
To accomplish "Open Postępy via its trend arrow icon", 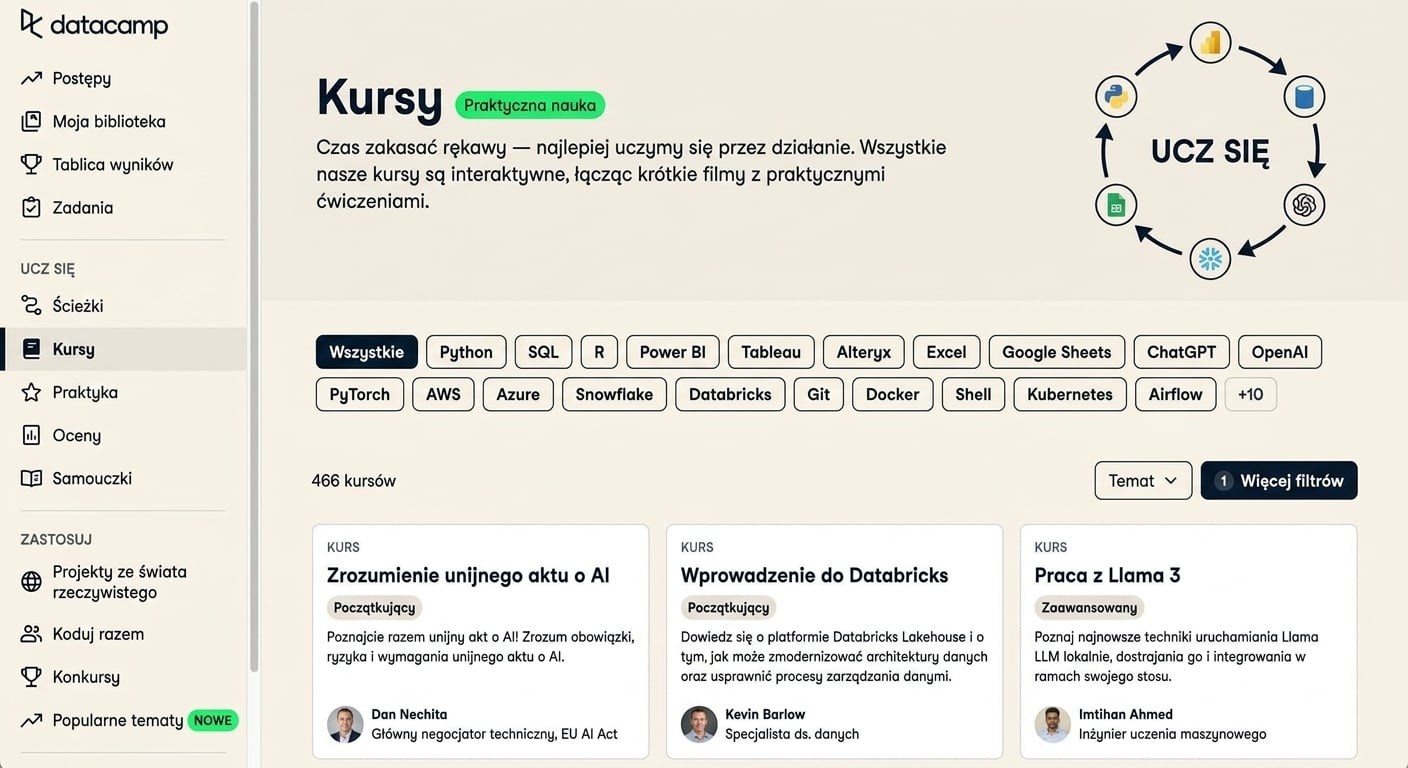I will [x=31, y=78].
